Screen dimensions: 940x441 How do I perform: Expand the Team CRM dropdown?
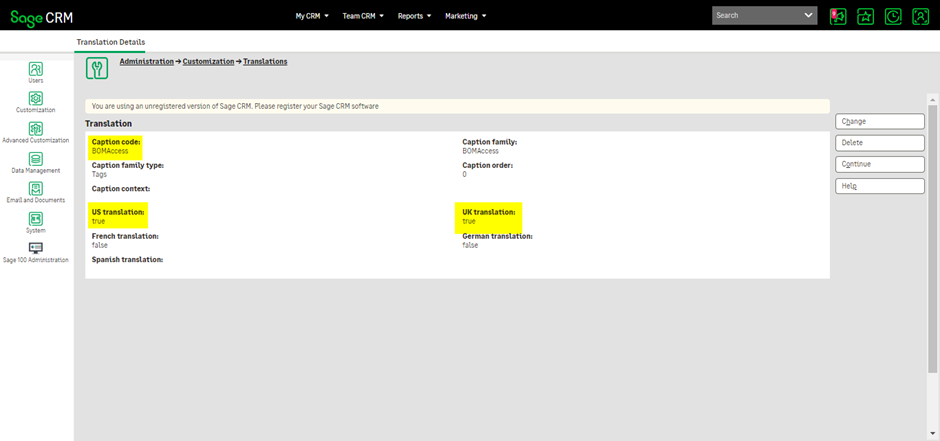[363, 16]
